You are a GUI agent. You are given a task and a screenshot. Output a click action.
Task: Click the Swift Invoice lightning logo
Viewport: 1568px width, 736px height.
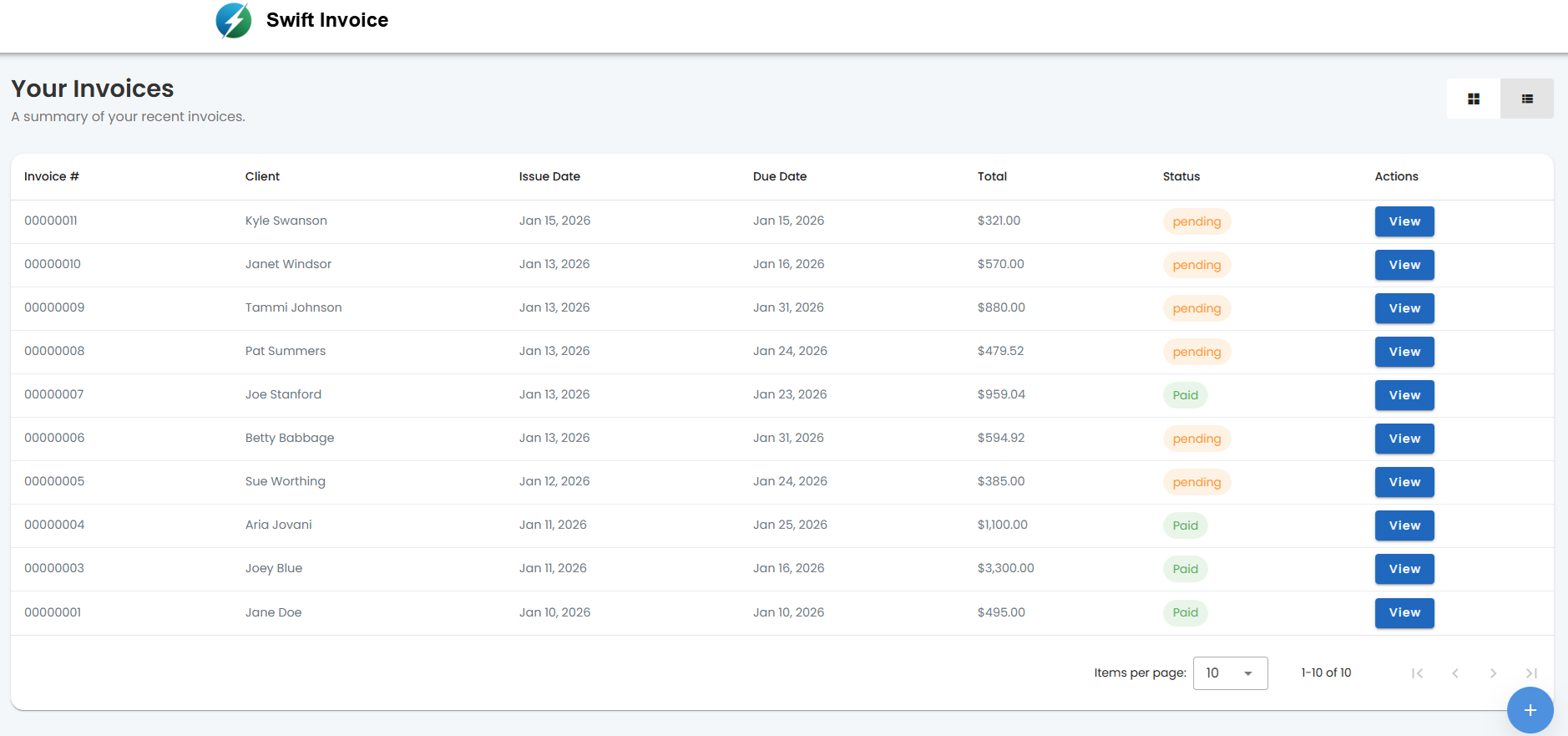[x=234, y=21]
